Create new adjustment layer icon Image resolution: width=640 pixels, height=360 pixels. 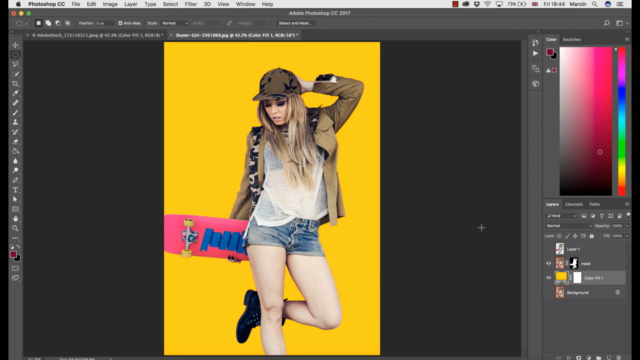click(x=589, y=358)
